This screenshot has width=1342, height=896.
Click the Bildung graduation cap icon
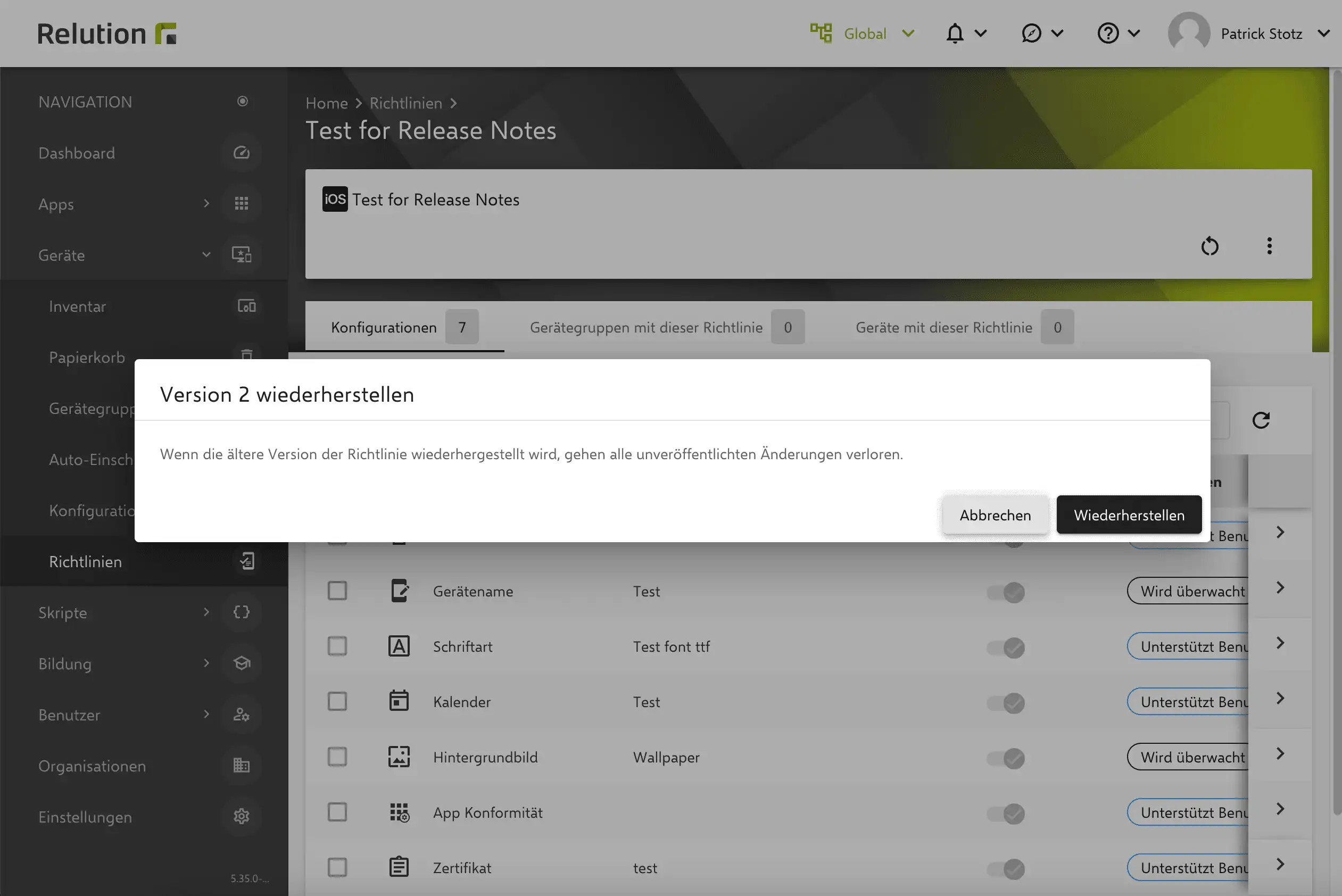pos(242,663)
